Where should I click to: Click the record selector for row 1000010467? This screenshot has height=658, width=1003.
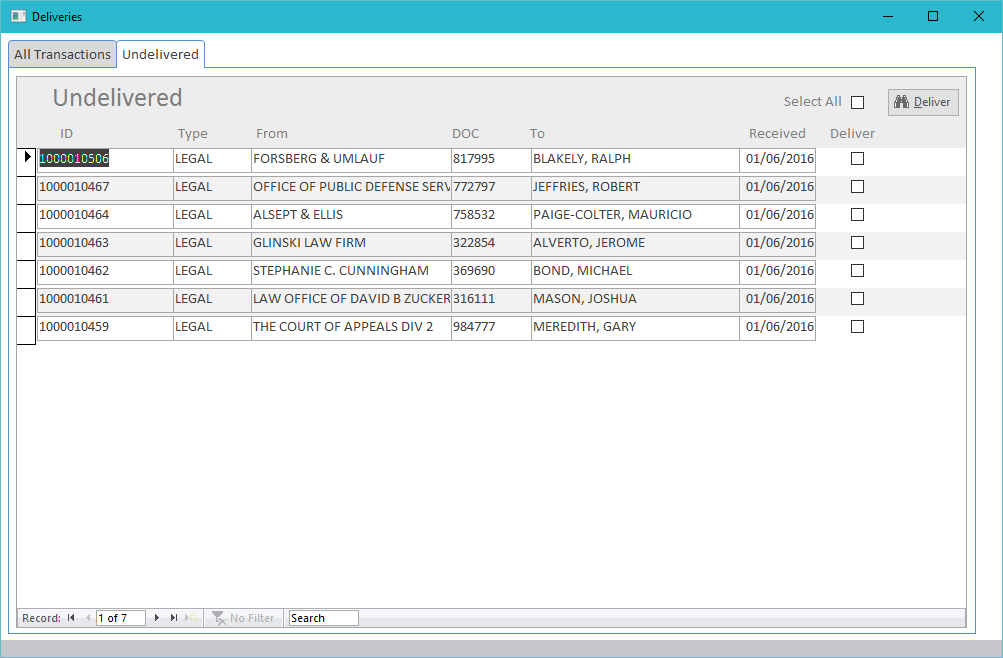pyautogui.click(x=26, y=188)
